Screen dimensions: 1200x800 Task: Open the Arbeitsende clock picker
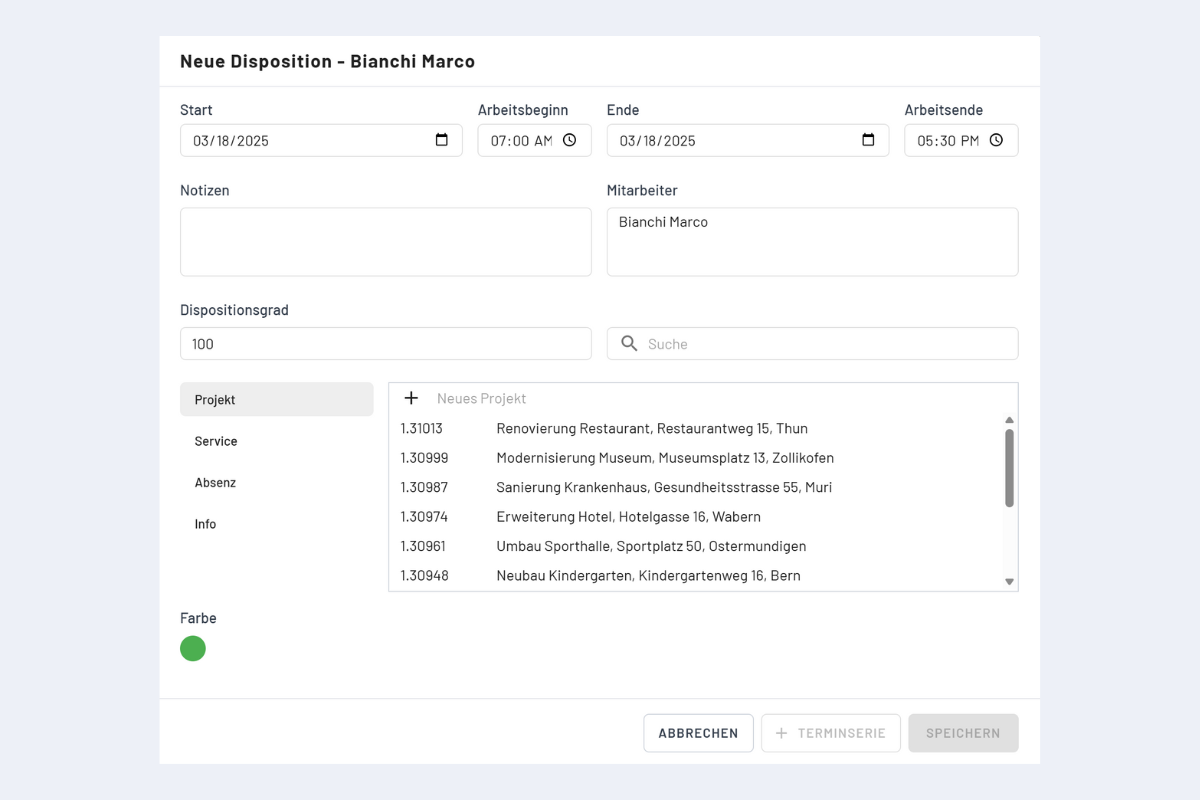click(x=997, y=140)
